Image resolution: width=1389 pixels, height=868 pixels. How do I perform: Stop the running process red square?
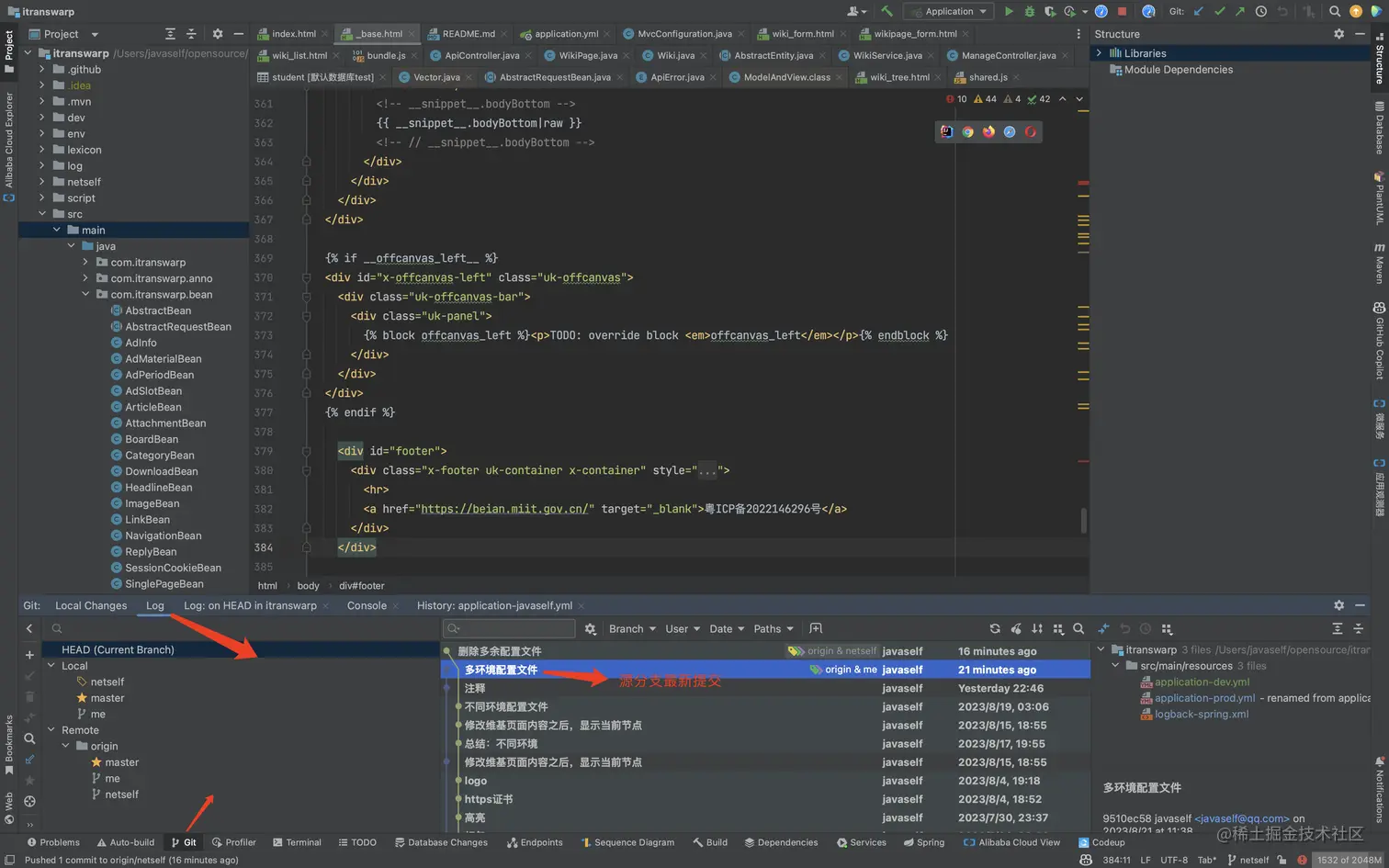(x=1122, y=11)
